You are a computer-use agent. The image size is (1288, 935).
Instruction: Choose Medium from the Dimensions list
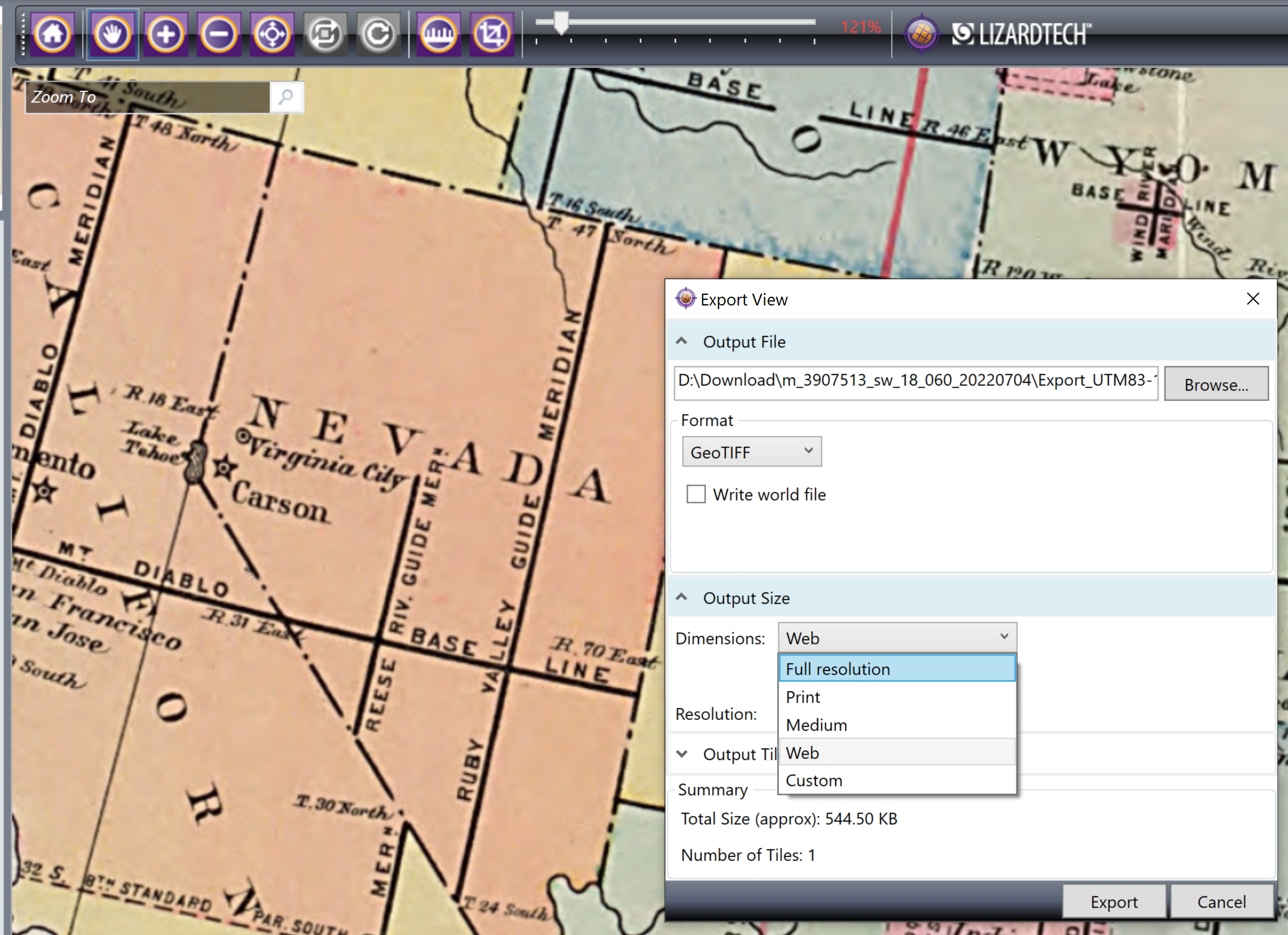click(x=897, y=725)
